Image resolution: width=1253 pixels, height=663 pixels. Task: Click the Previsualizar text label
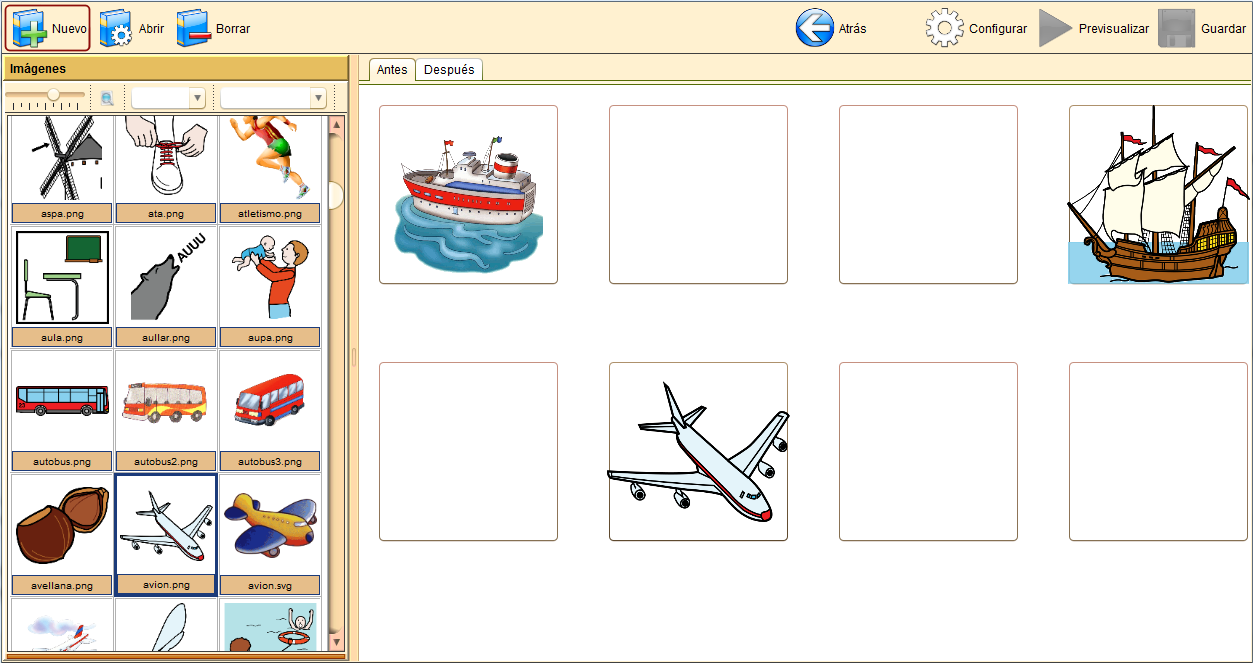click(1114, 29)
